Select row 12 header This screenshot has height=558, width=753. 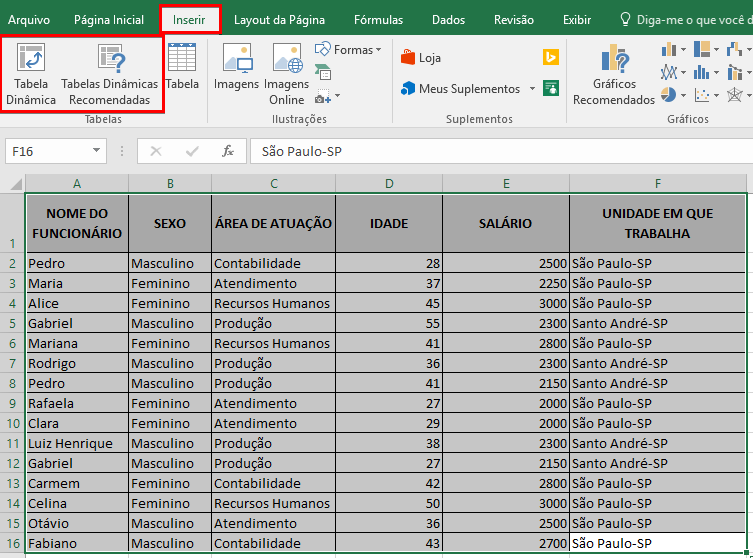coord(12,463)
